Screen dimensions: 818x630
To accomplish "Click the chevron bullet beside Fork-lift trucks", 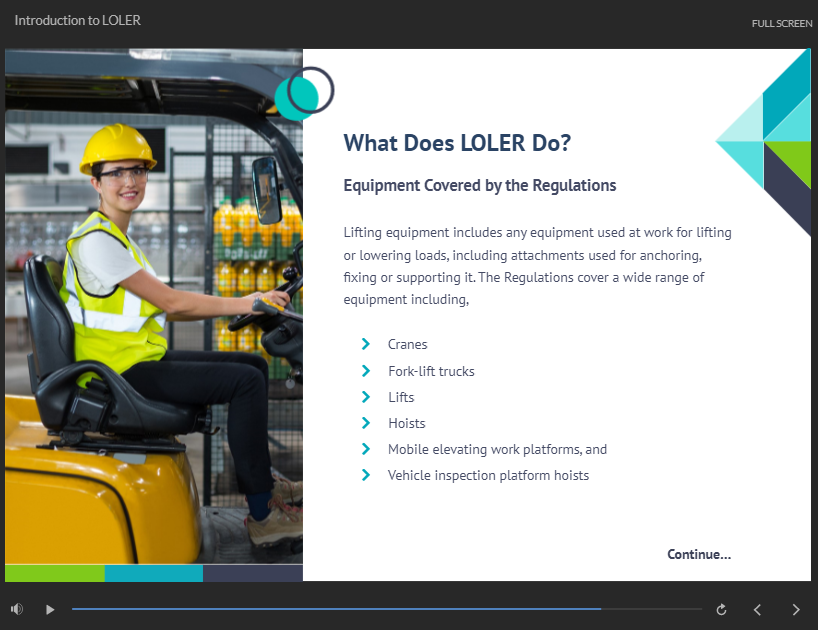I will pyautogui.click(x=366, y=371).
